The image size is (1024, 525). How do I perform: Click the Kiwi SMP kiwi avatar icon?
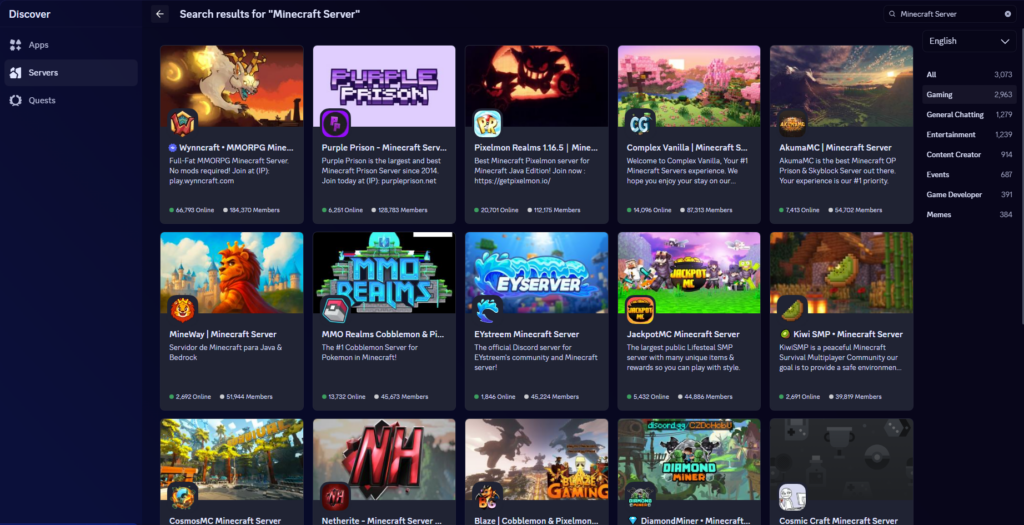tap(792, 310)
